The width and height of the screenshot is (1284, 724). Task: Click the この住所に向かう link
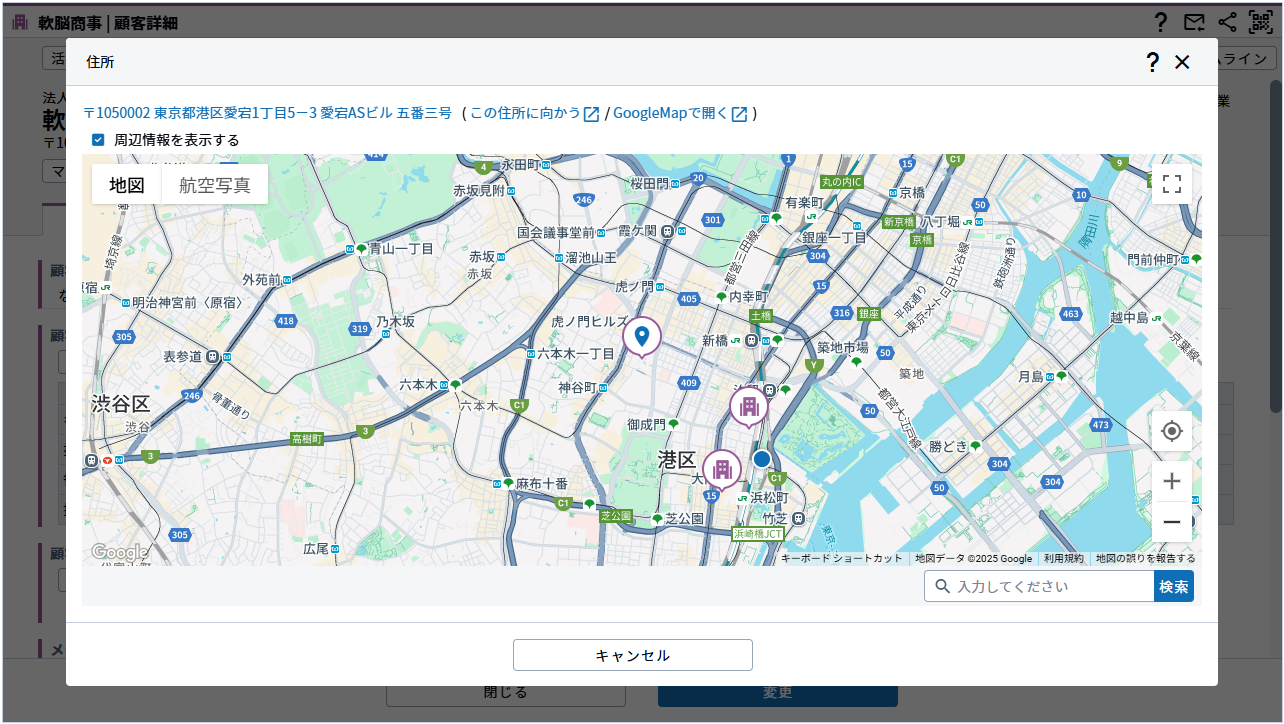coord(525,113)
